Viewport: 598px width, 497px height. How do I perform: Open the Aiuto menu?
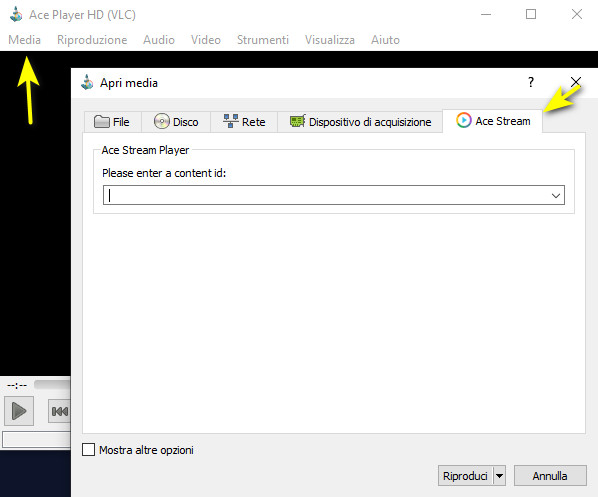click(x=385, y=40)
